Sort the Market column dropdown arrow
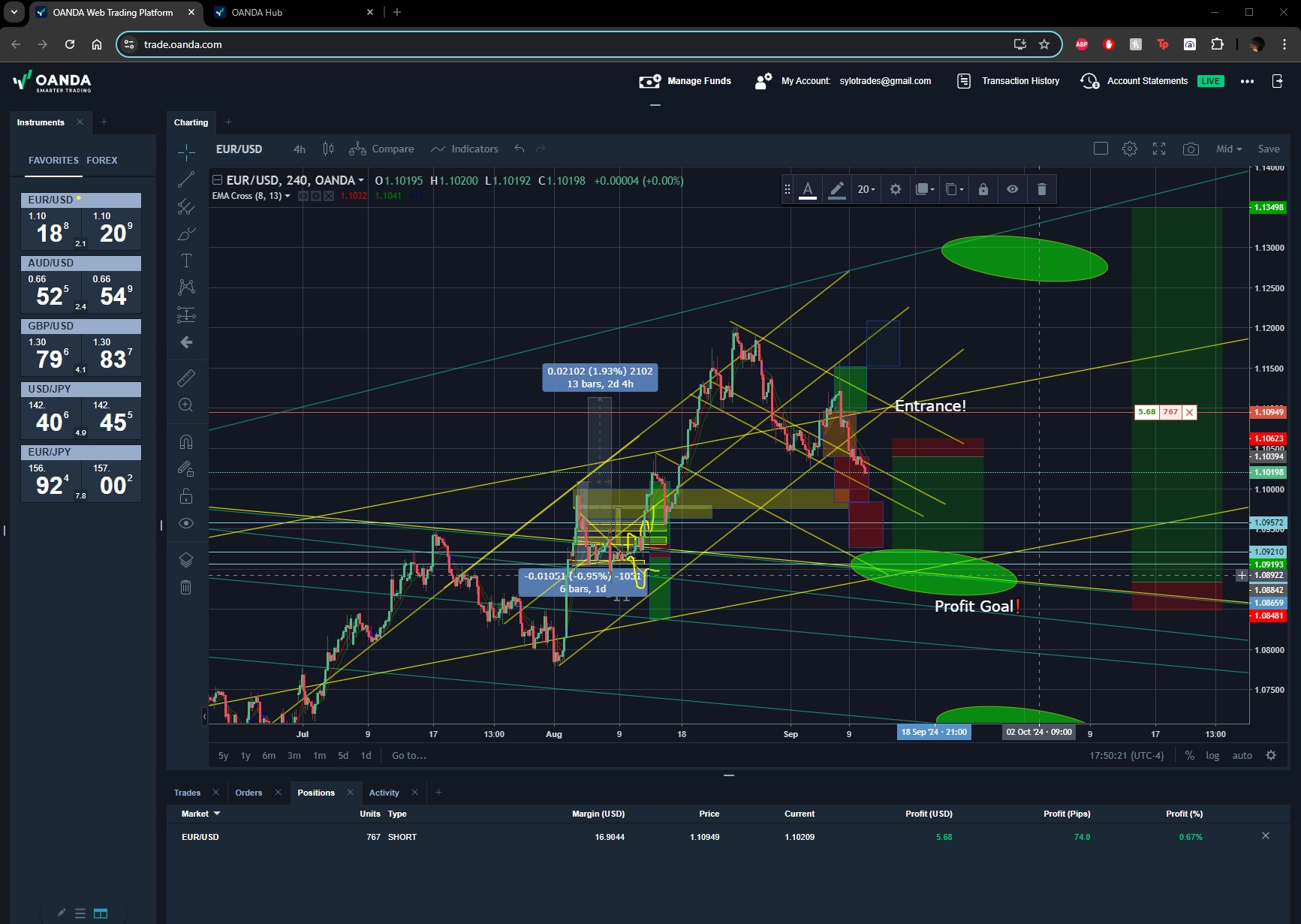The image size is (1301, 924). pyautogui.click(x=217, y=814)
